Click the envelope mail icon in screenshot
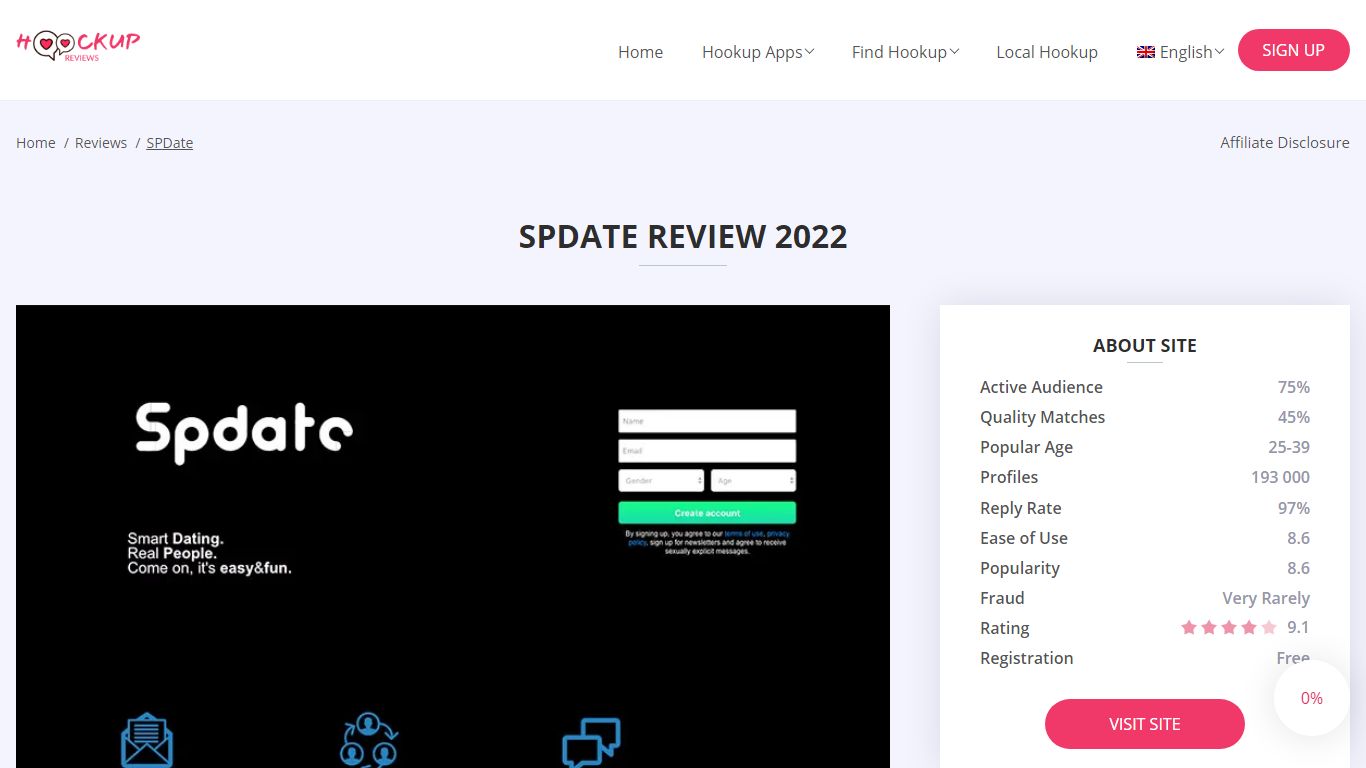 147,740
